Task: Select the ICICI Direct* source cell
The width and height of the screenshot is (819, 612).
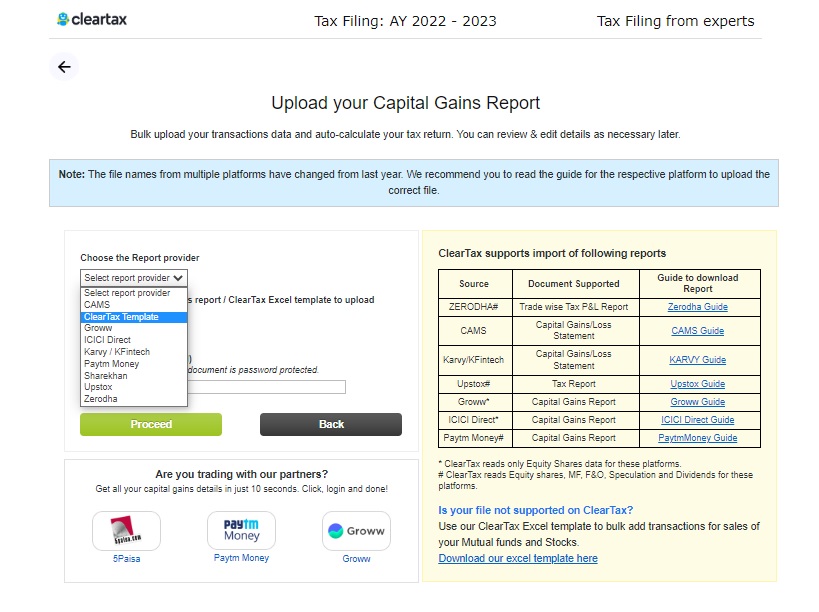Action: click(475, 420)
